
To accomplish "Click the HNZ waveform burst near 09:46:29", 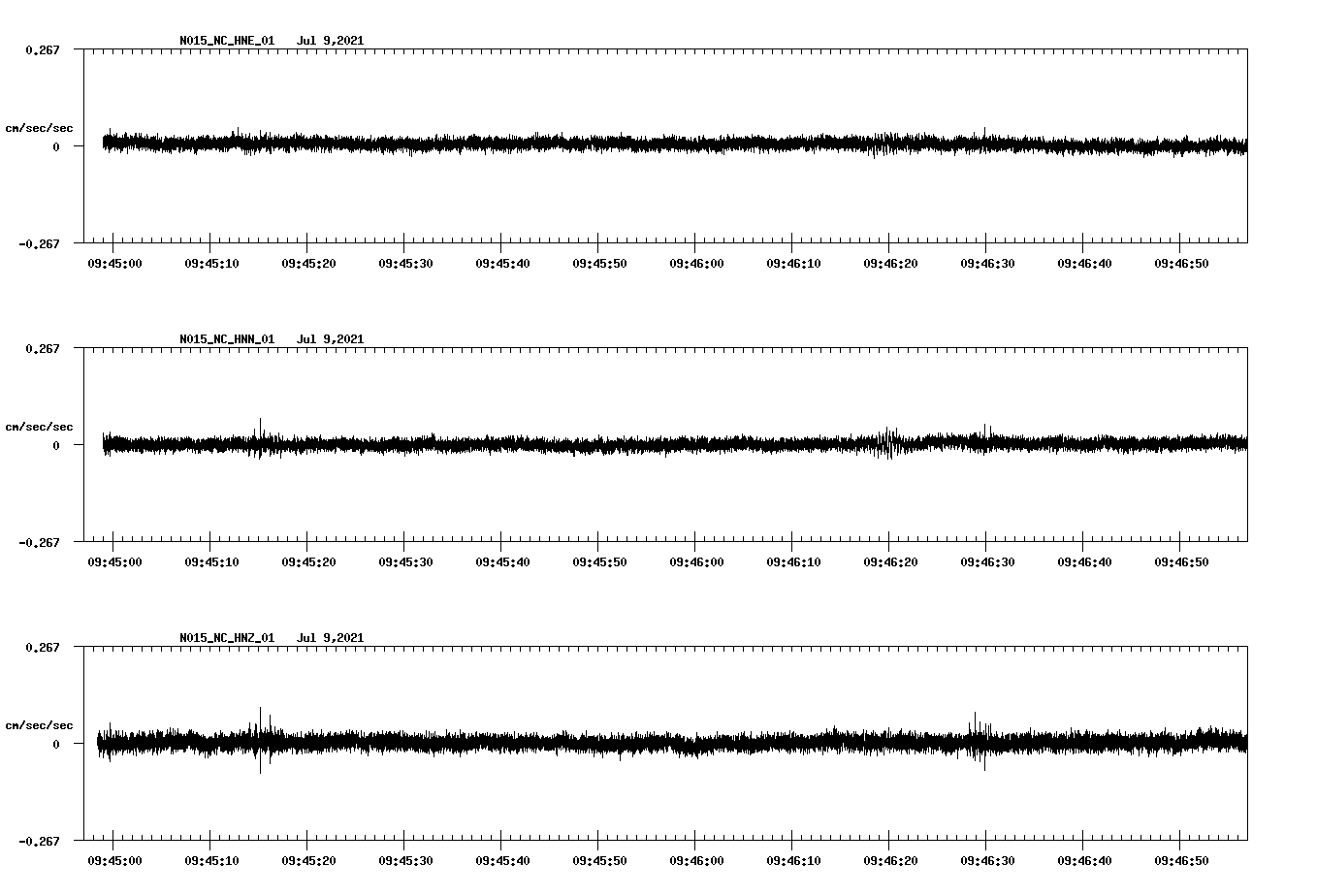I will tap(980, 741).
